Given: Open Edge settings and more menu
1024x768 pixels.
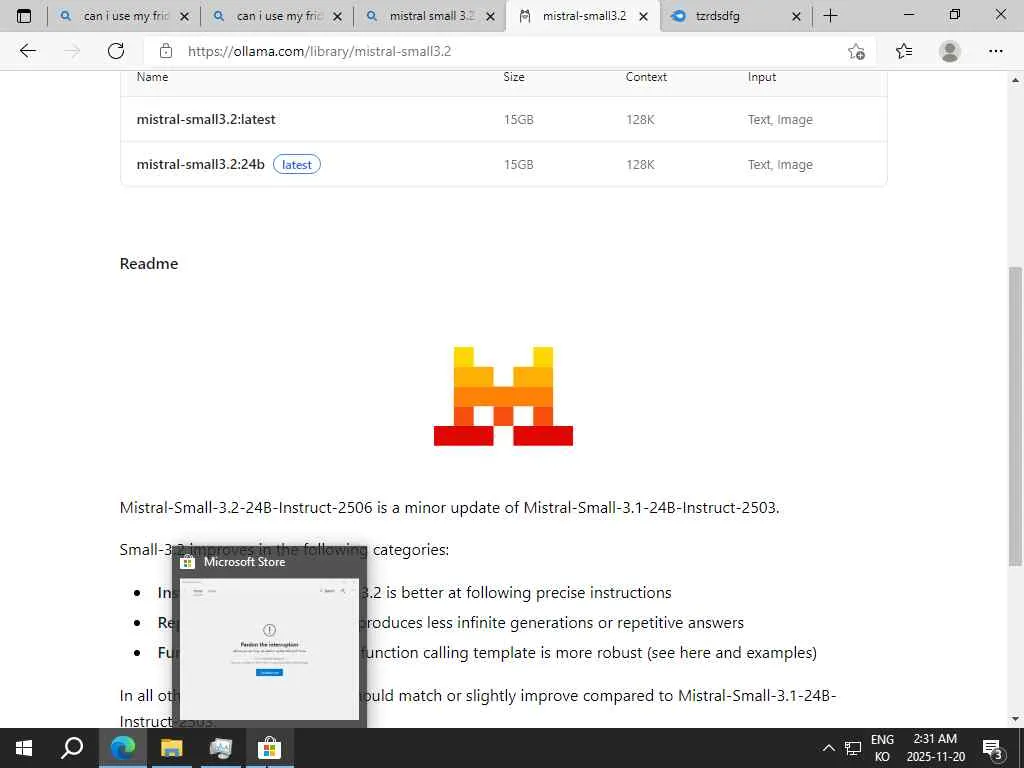Looking at the screenshot, I should (x=995, y=51).
